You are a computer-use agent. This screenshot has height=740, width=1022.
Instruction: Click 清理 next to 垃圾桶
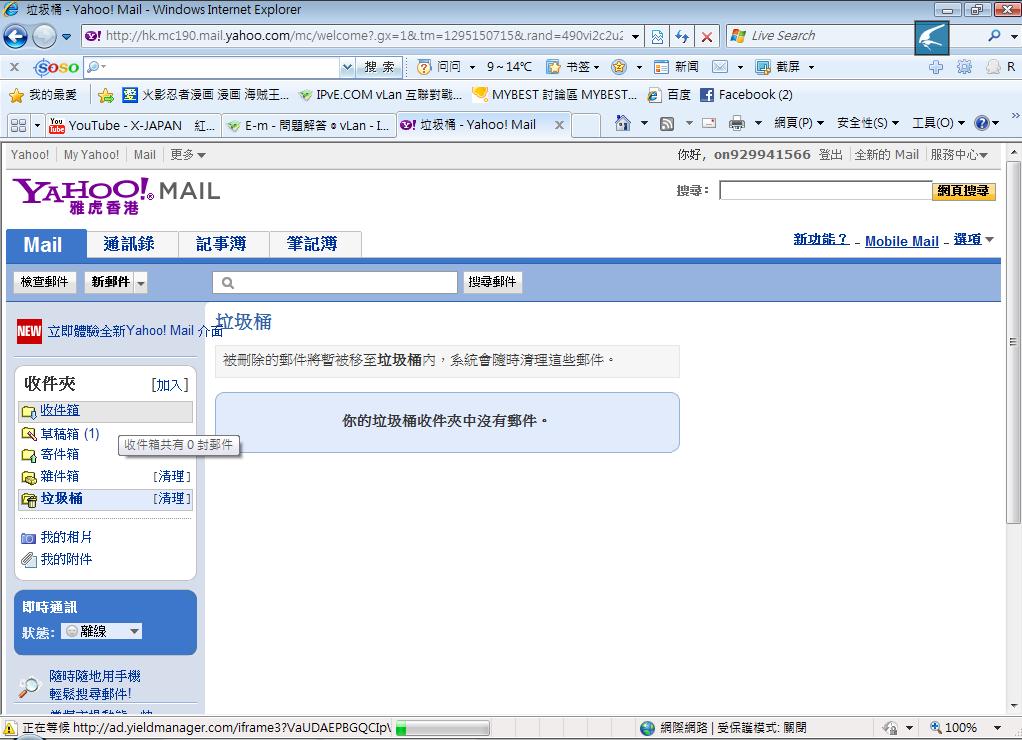pos(172,499)
